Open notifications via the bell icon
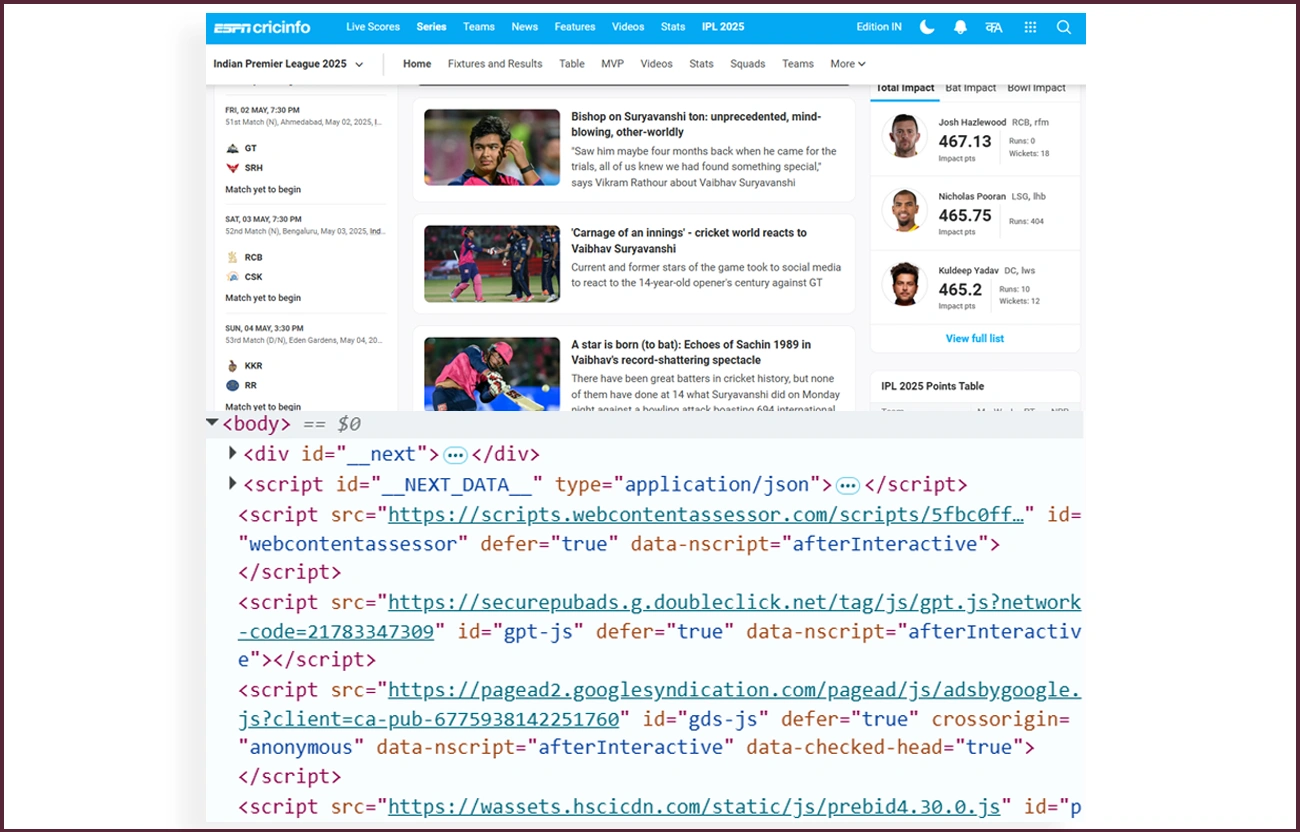 point(960,27)
